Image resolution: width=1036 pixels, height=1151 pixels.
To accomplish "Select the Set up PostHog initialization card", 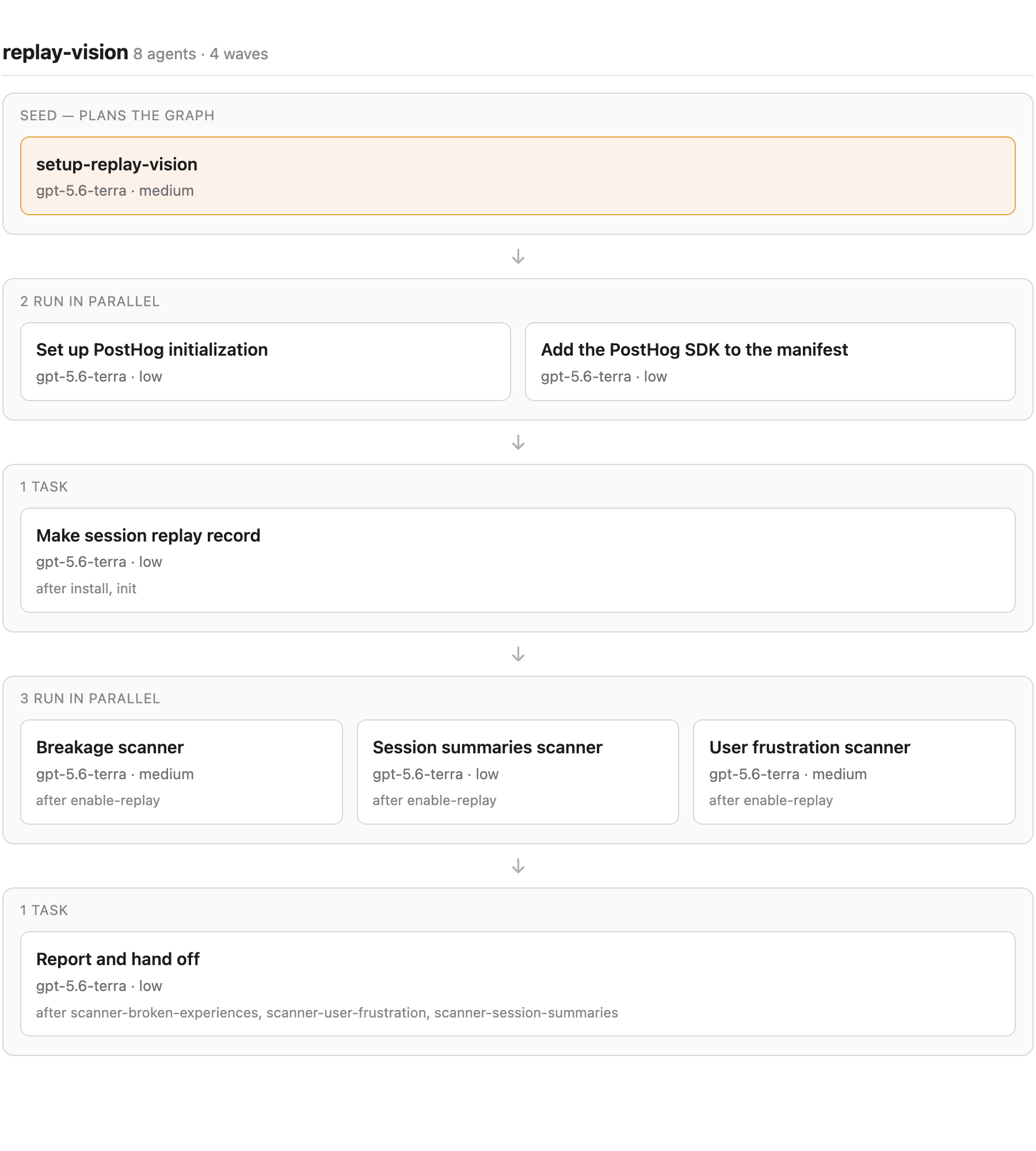I will [265, 361].
